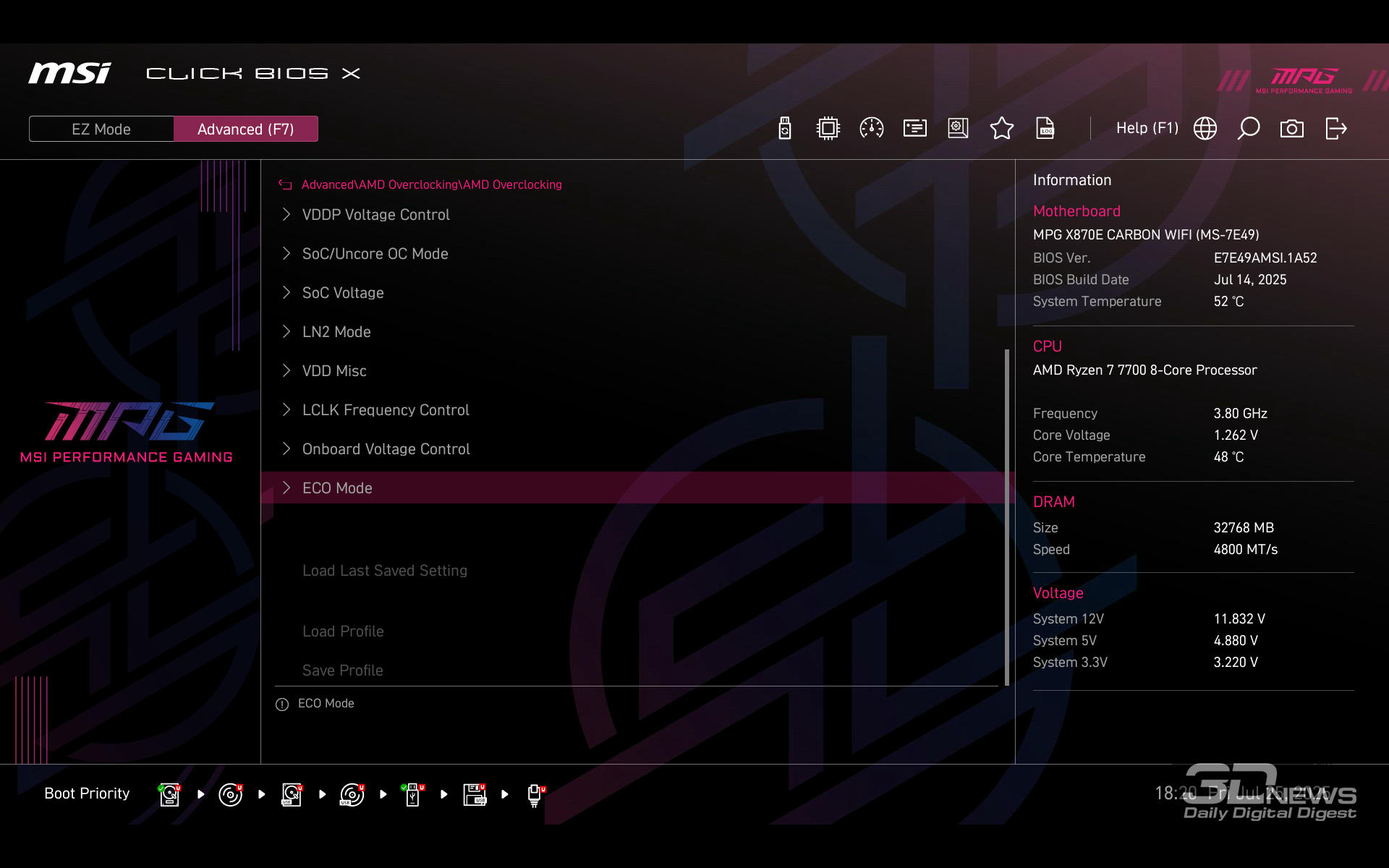The image size is (1389, 868).
Task: Open the M-Flash USB update icon
Action: coord(785,129)
